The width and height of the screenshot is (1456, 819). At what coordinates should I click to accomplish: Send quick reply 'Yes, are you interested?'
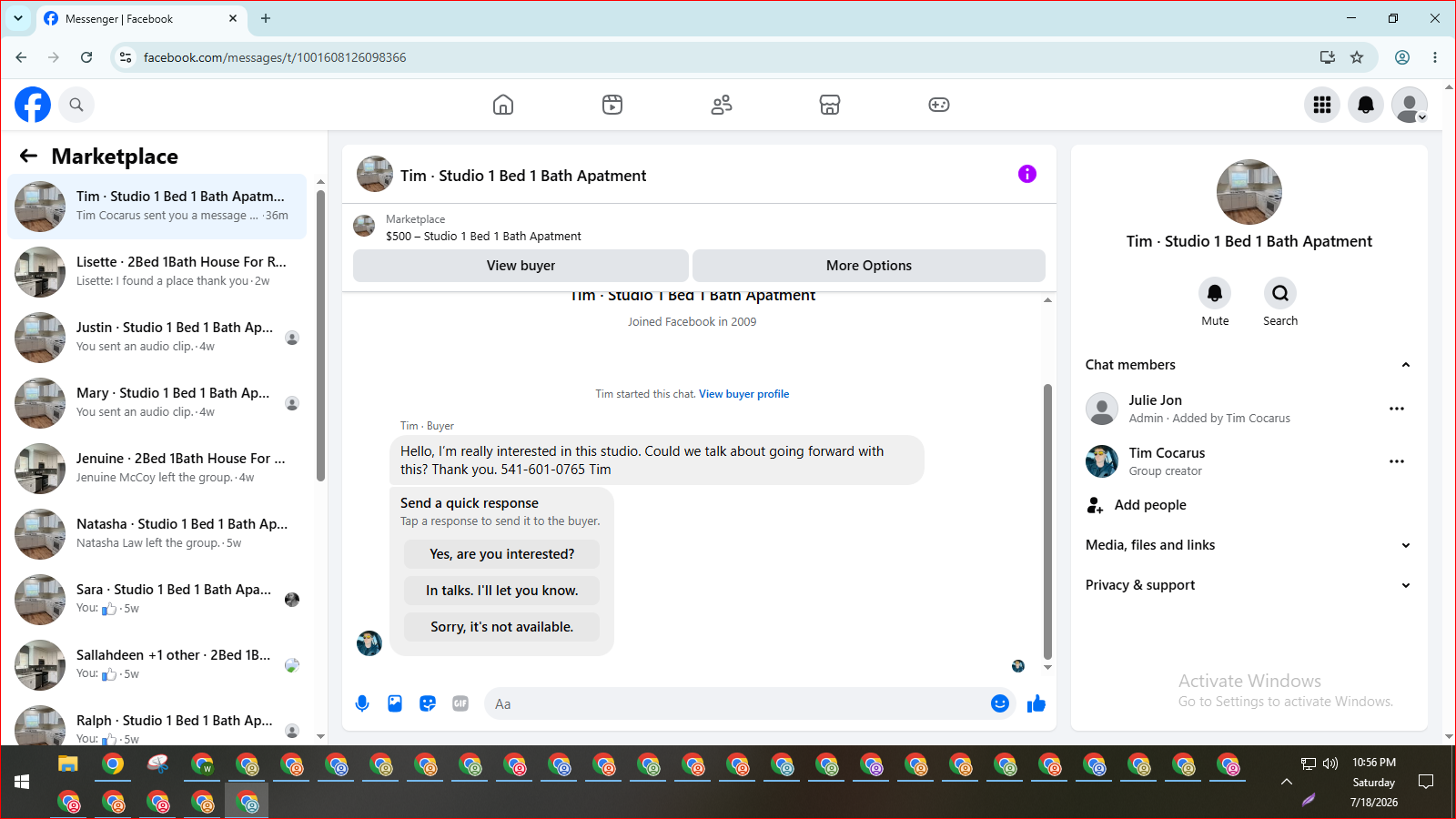click(x=502, y=554)
